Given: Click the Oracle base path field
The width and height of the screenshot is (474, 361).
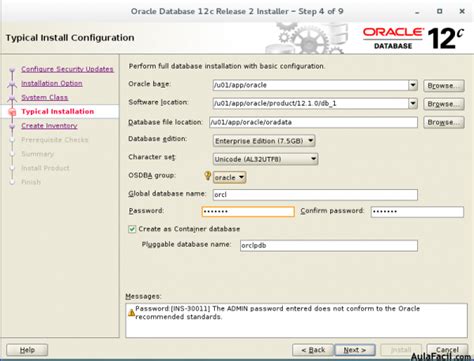Looking at the screenshot, I should pyautogui.click(x=311, y=85).
